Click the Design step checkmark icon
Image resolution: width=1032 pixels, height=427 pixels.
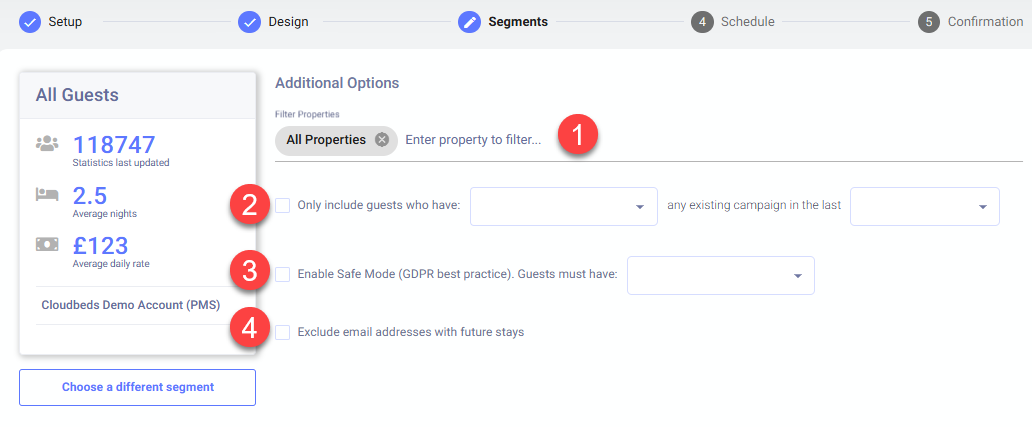click(249, 22)
